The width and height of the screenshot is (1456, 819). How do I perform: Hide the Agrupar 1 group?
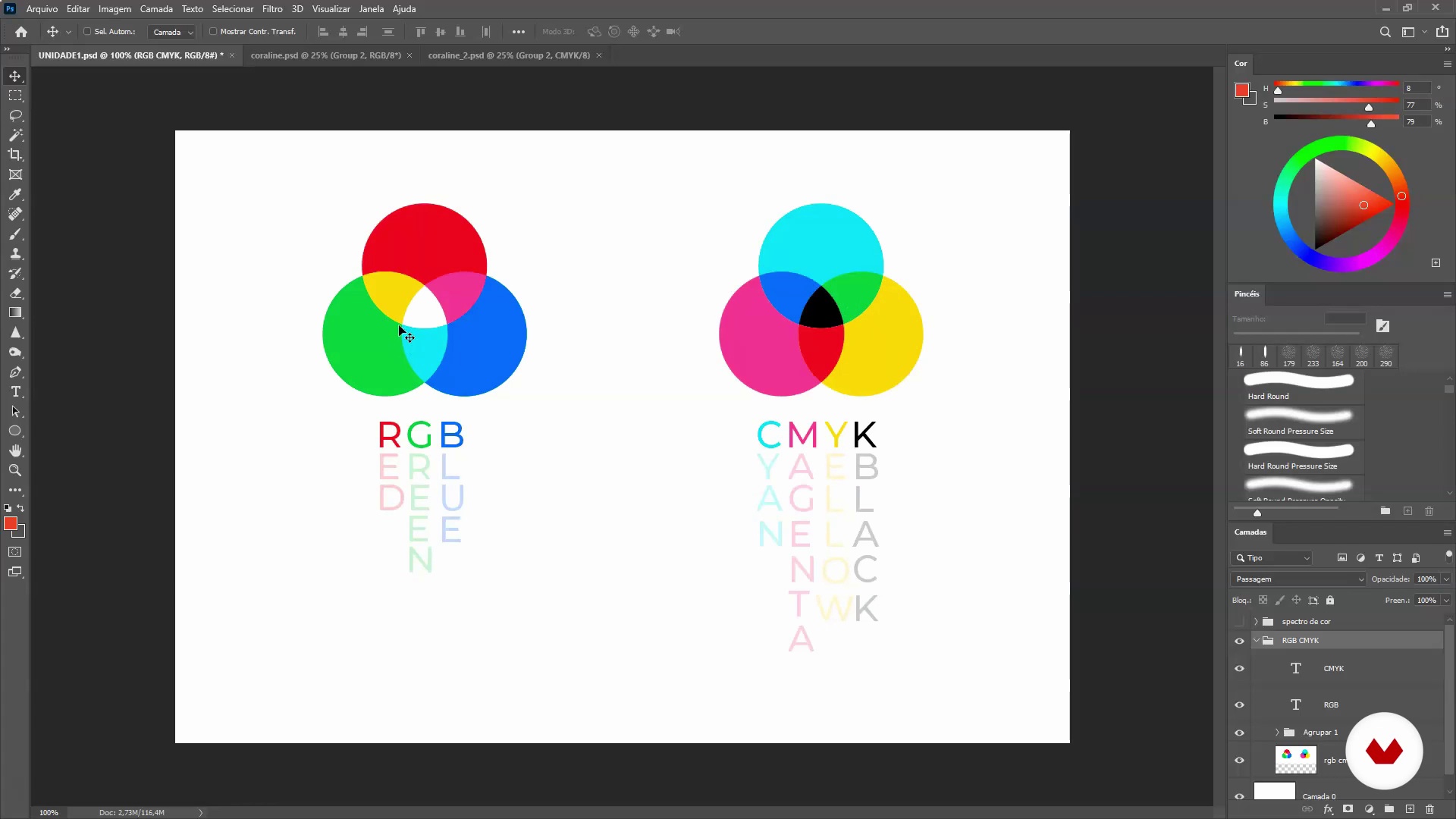tap(1239, 733)
